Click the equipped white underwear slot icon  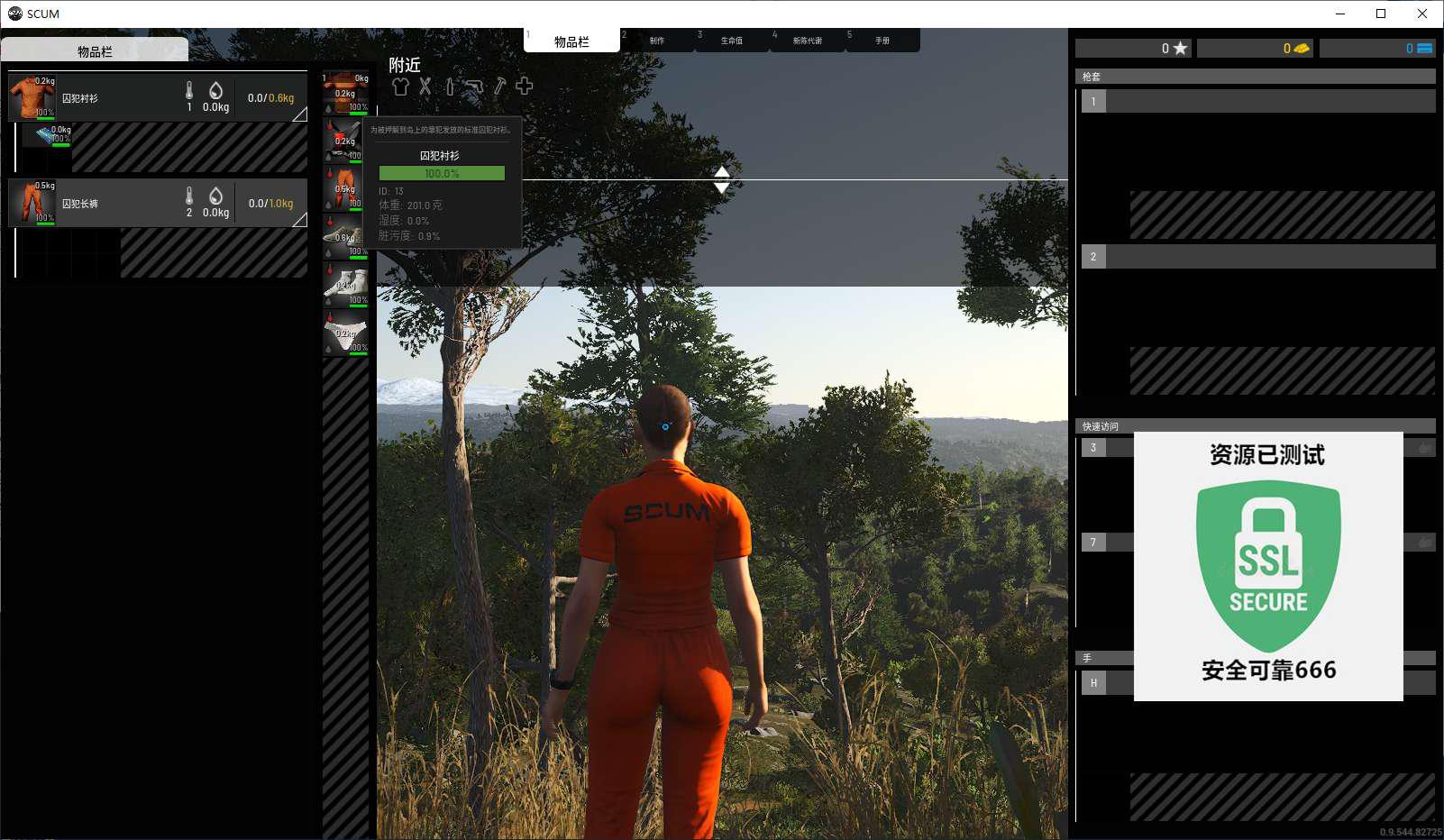(346, 332)
